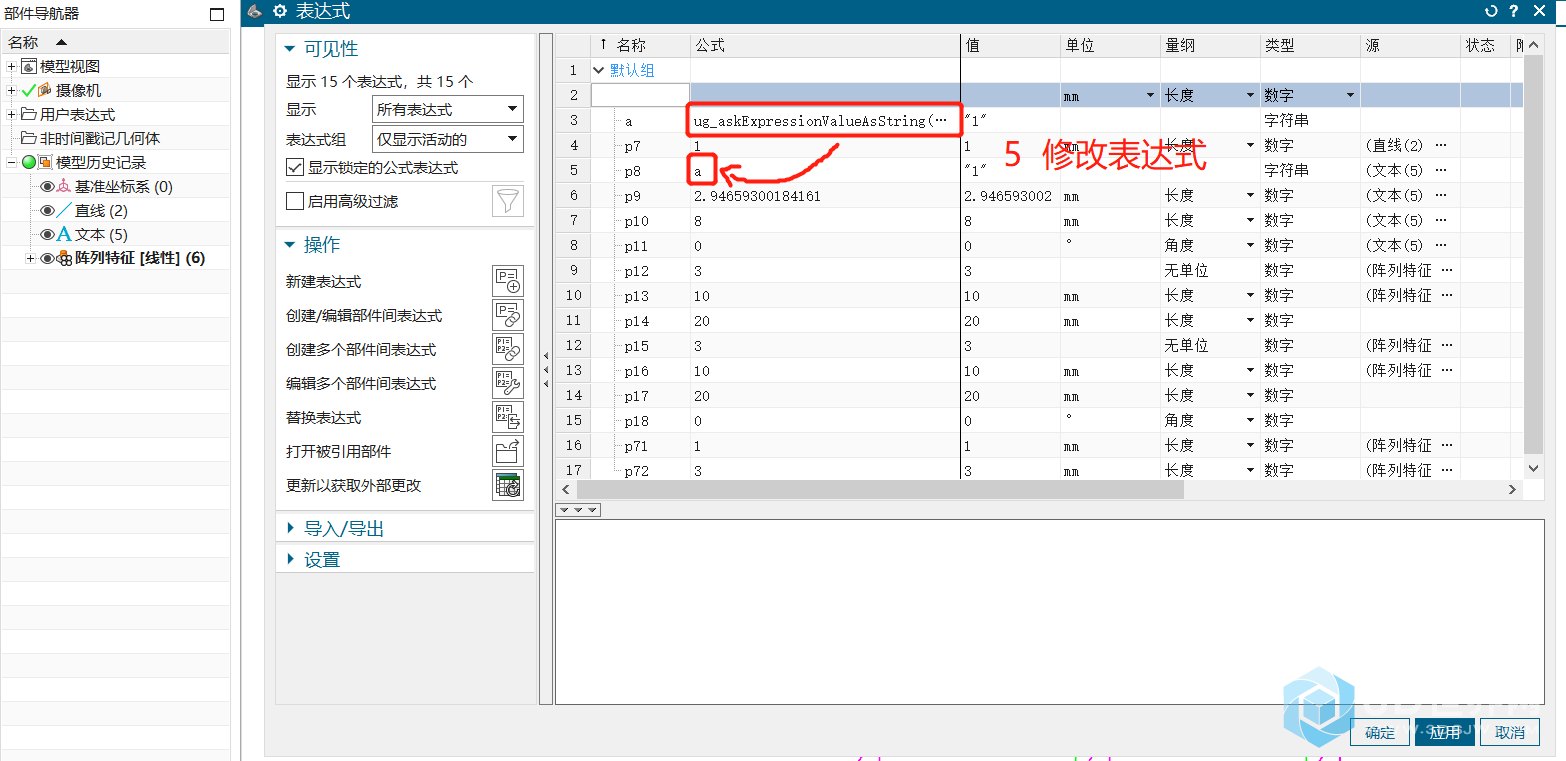
Task: Click the table vertical scrollbar
Action: [x=1533, y=255]
